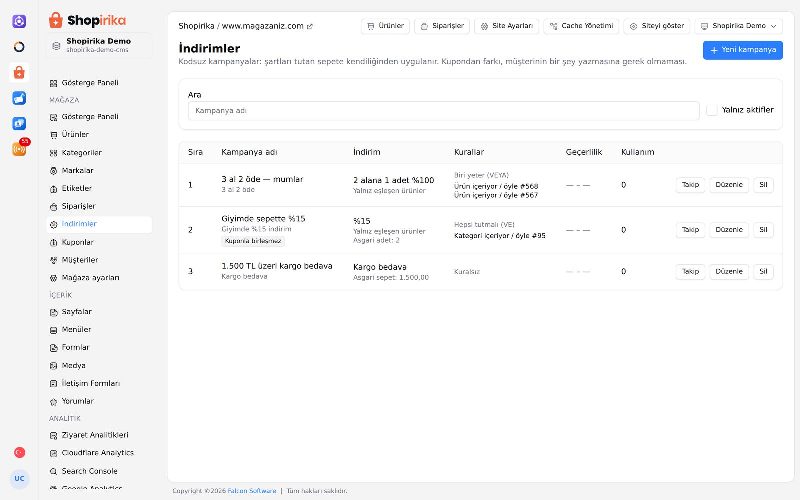Click the Formlar icon in sidebar
The image size is (800, 500).
pos(54,348)
